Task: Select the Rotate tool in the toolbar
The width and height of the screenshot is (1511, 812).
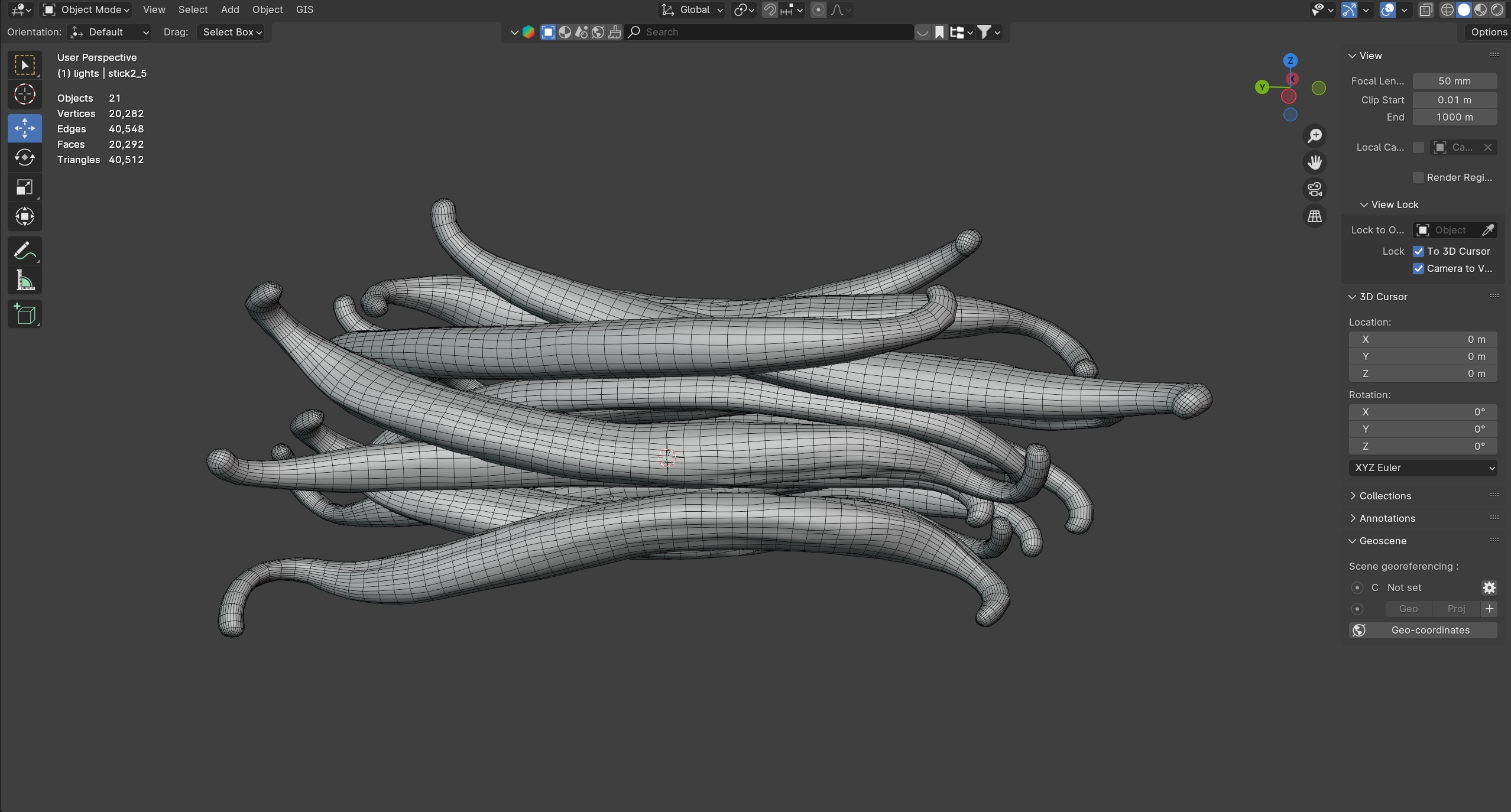Action: tap(25, 157)
